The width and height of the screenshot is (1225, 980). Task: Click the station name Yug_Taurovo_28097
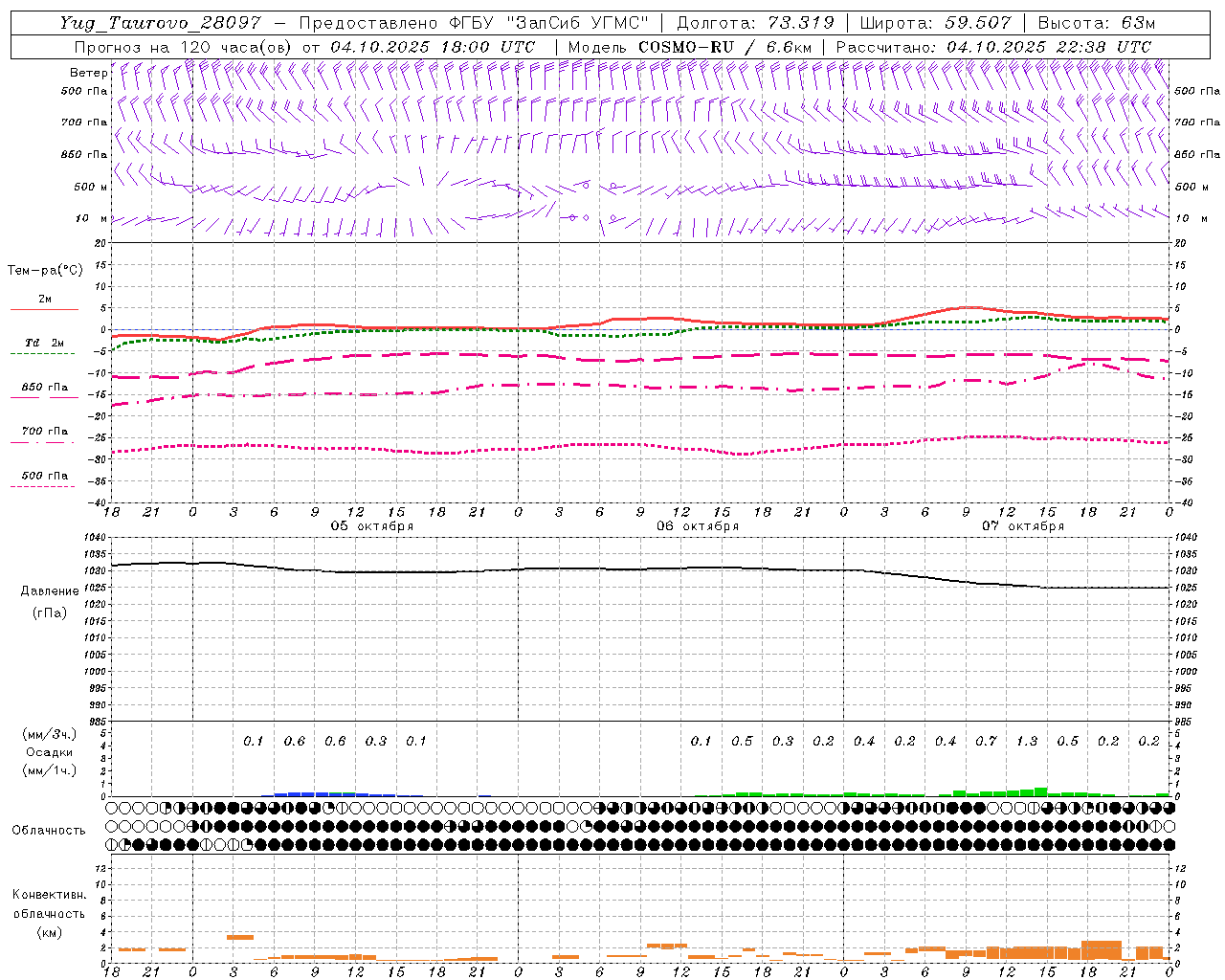click(x=160, y=23)
